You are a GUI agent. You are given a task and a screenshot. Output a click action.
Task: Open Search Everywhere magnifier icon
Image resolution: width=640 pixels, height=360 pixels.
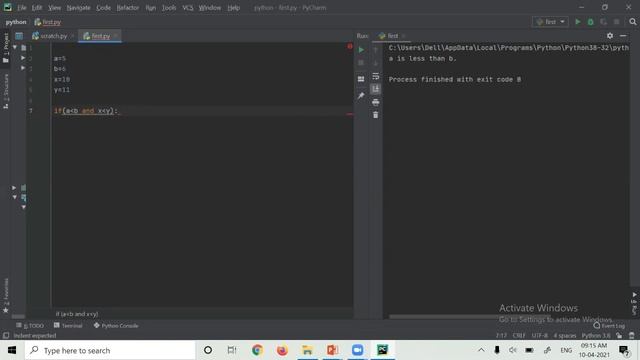[633, 22]
